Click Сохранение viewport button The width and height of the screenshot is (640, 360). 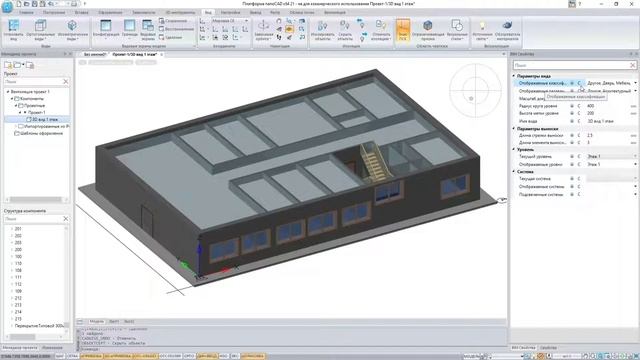pos(173,20)
